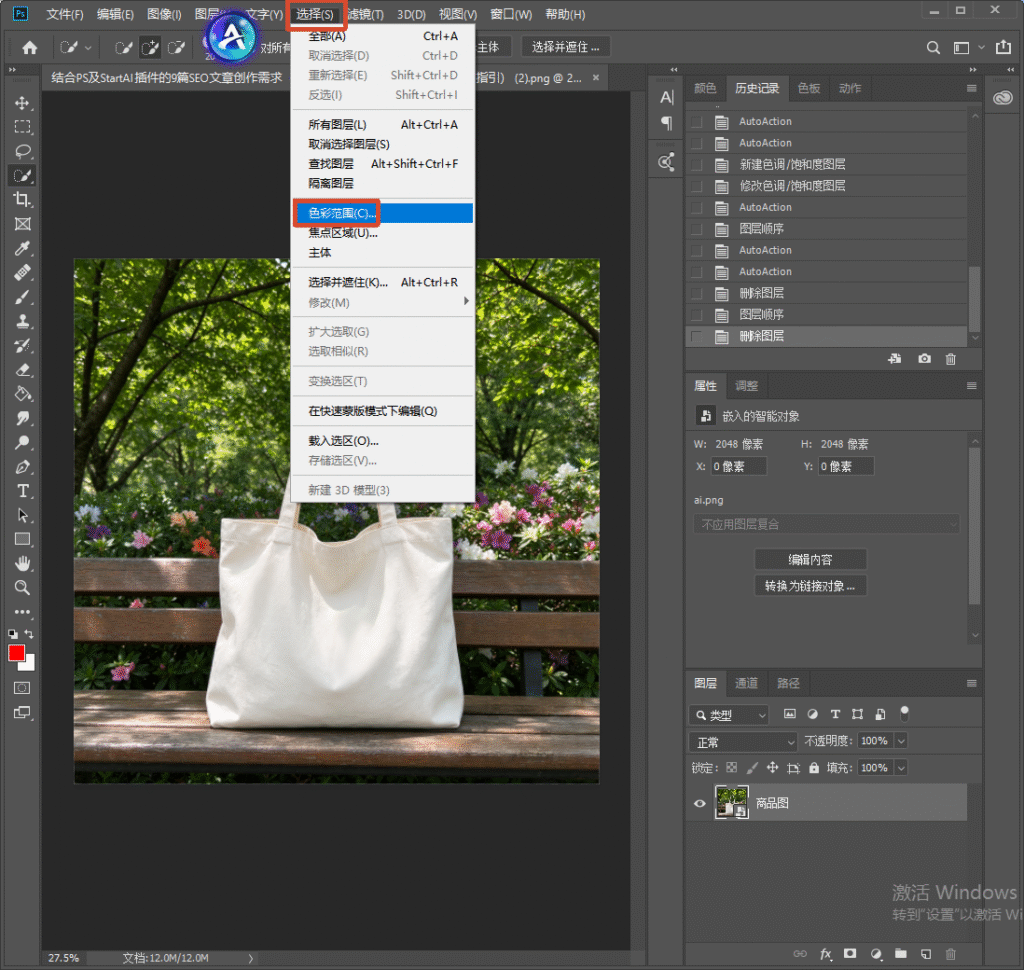The image size is (1024, 970).
Task: Toggle history state box for 修改色调/饱和度图层
Action: pos(697,186)
